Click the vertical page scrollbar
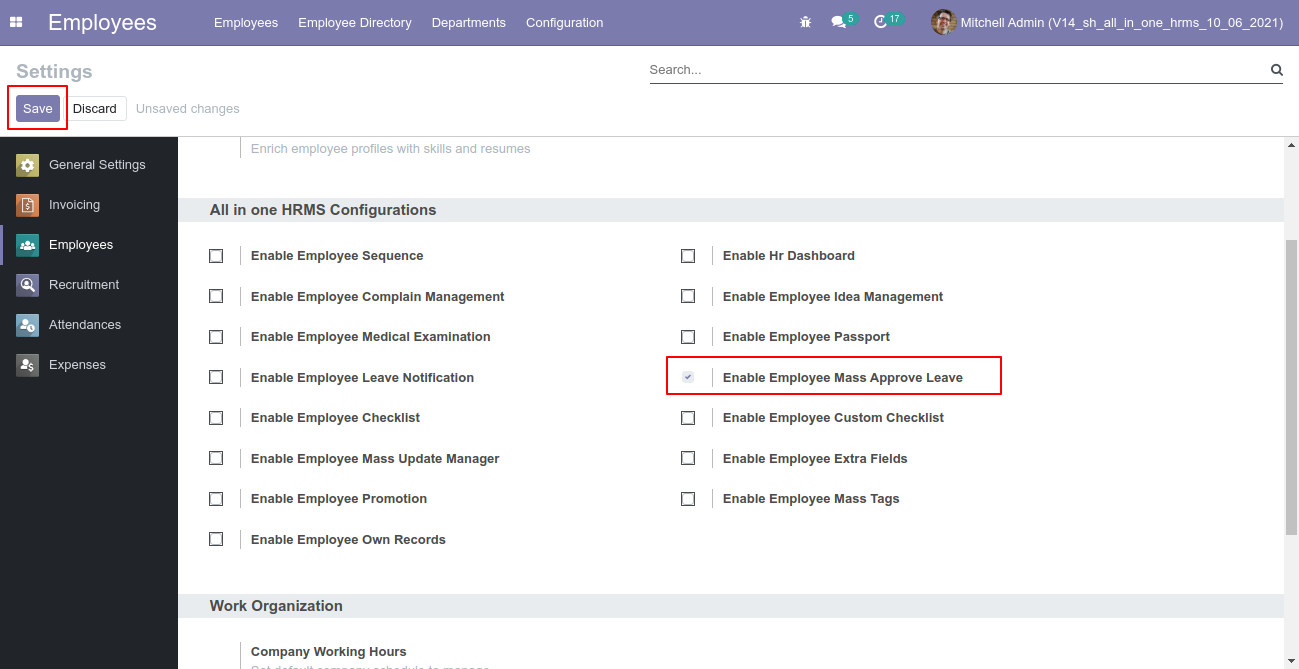 point(1291,387)
